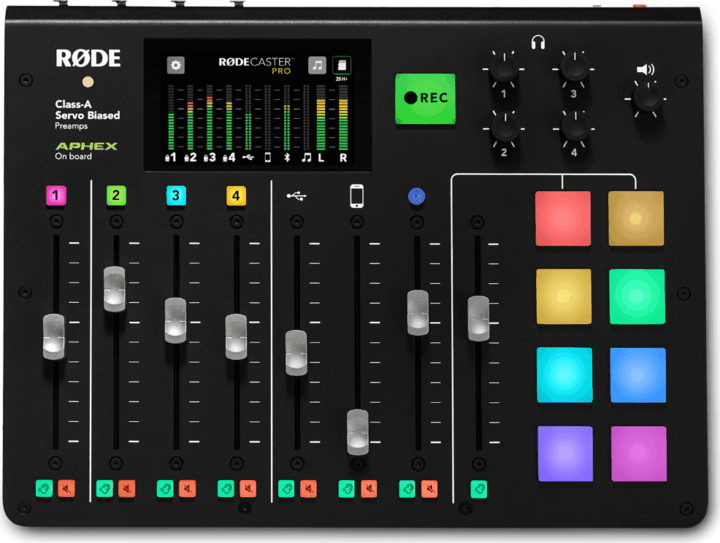Click headphone volume knob 1
Image resolution: width=720 pixels, height=543 pixels.
tap(504, 69)
